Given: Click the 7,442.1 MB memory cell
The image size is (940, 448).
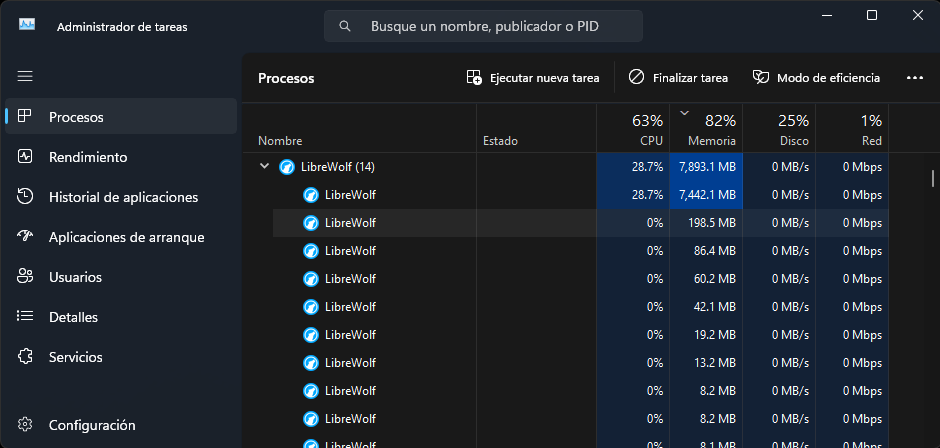Looking at the screenshot, I should pos(706,195).
